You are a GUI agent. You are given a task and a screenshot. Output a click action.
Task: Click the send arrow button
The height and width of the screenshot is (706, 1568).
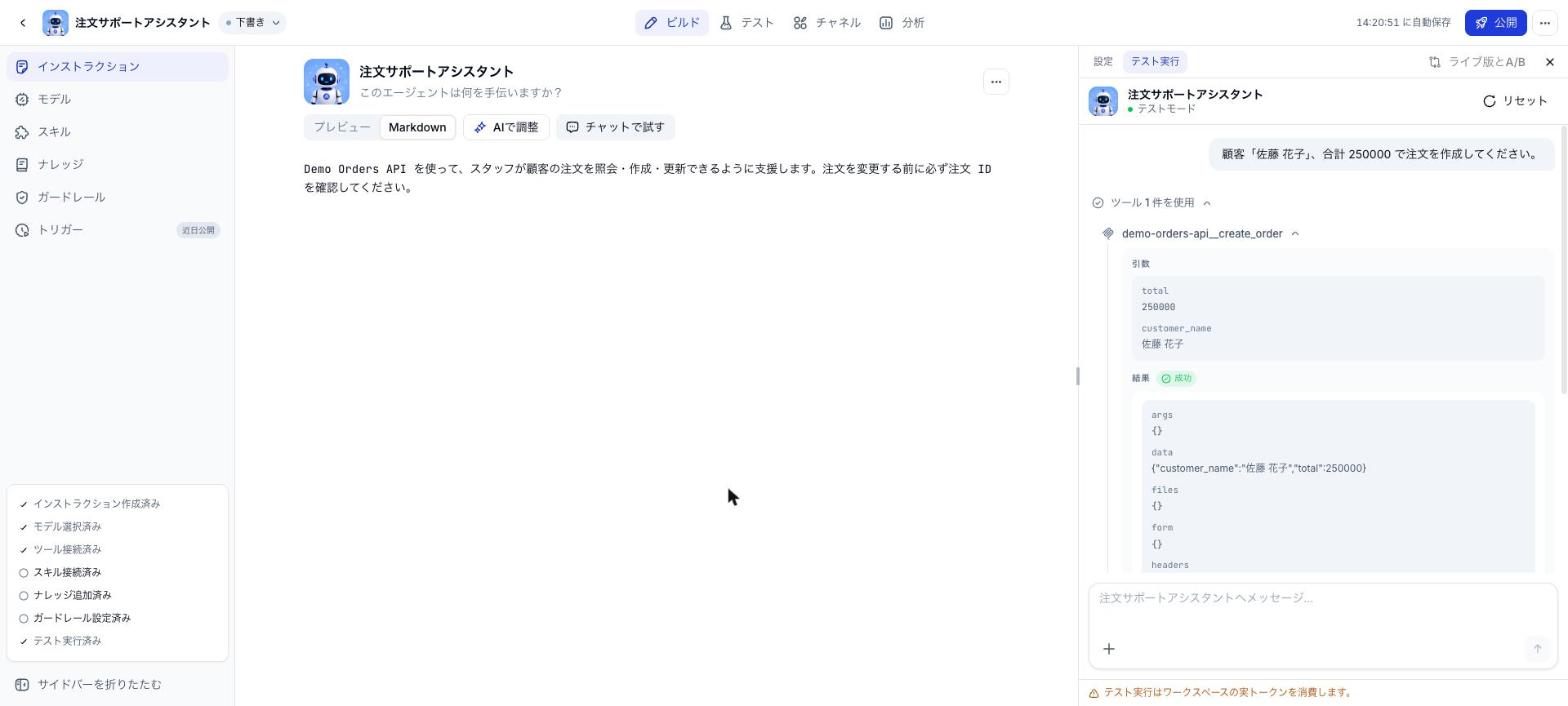(1538, 649)
